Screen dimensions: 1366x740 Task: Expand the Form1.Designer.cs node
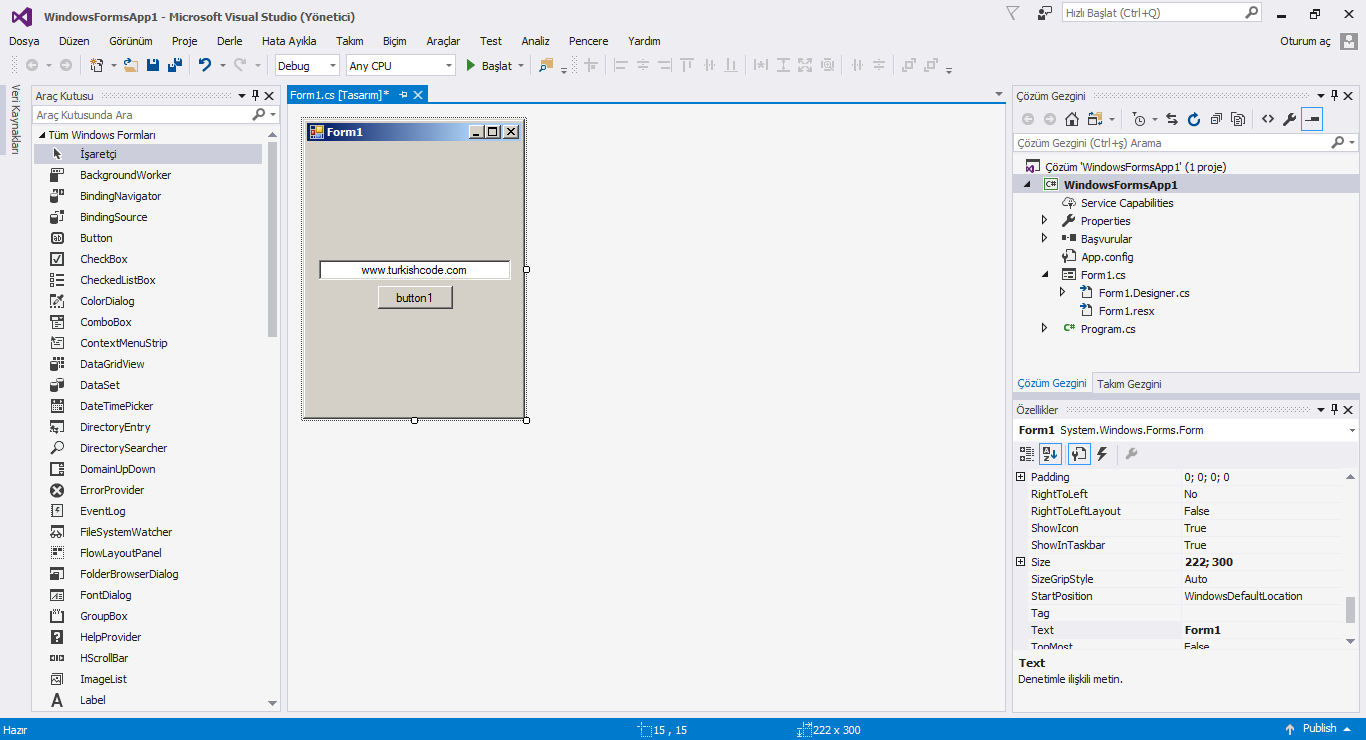click(1063, 293)
